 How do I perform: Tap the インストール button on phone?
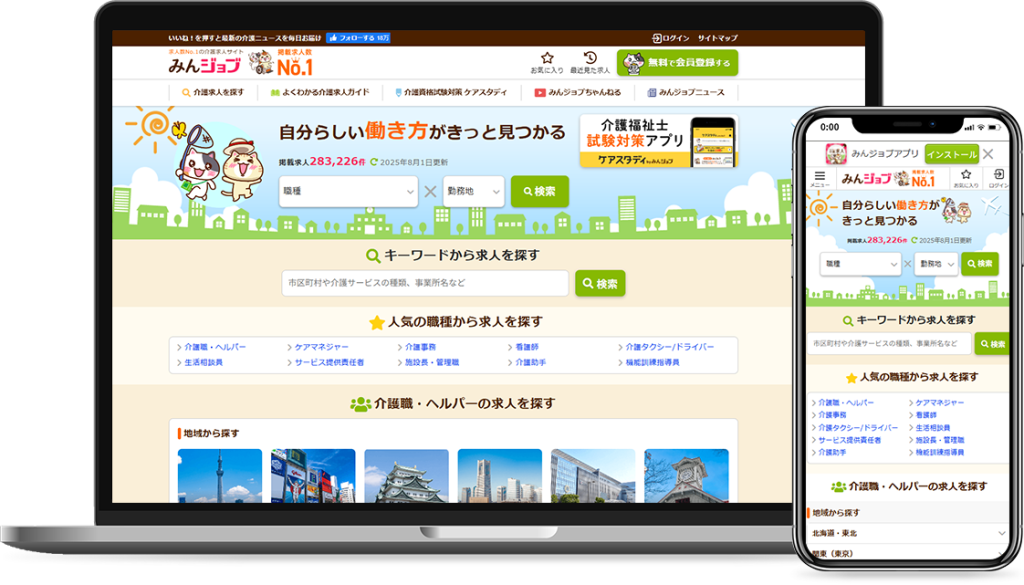pyautogui.click(x=951, y=154)
